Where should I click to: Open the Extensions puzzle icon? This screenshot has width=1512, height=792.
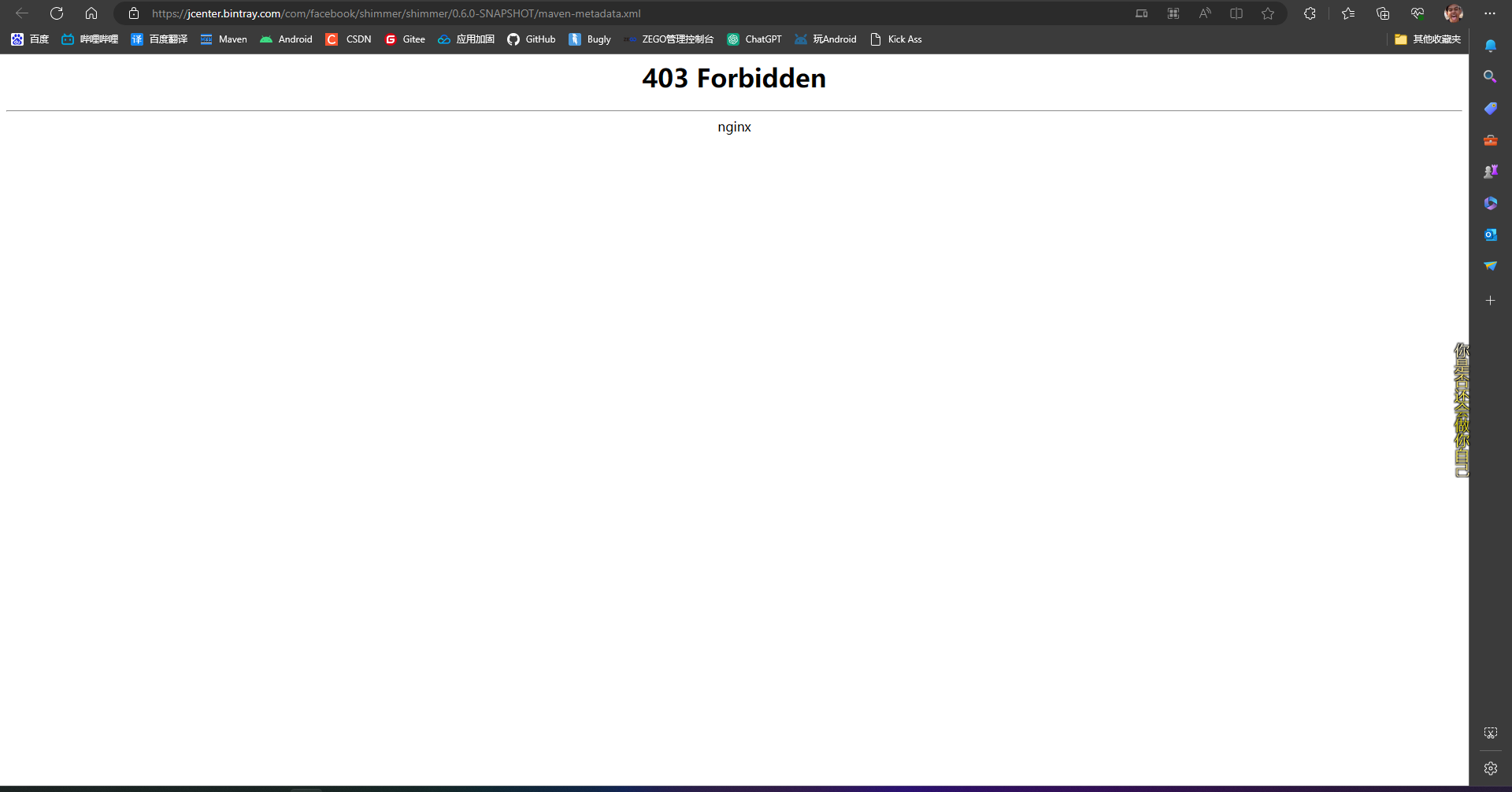[1310, 13]
